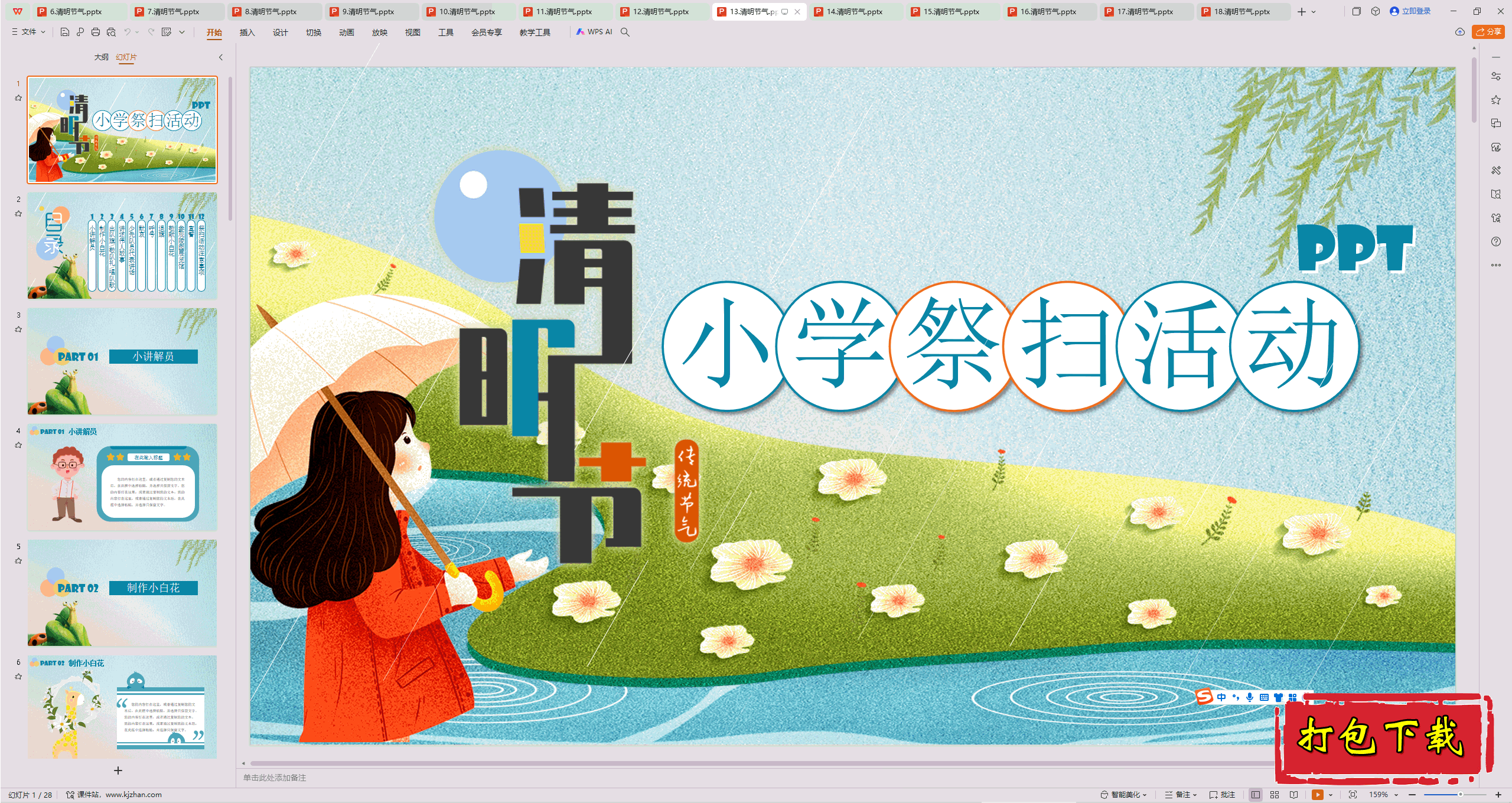Click the orange Share button
This screenshot has height=803, width=1512.
click(x=1488, y=32)
